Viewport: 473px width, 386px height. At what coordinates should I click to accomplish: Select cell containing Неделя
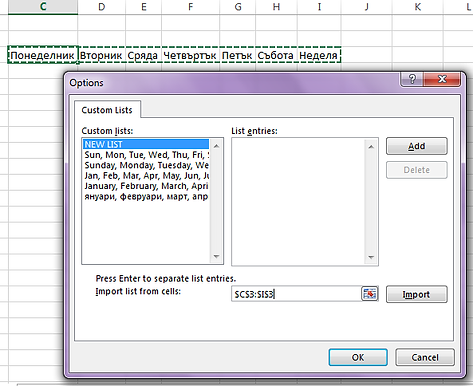pyautogui.click(x=319, y=55)
